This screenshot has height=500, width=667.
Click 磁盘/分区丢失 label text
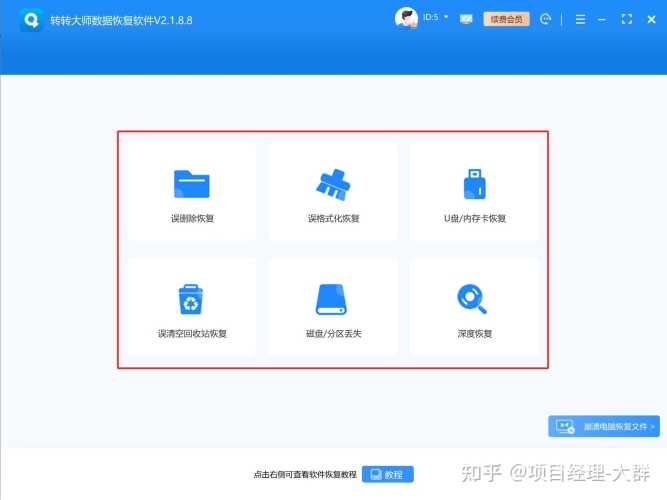[334, 334]
